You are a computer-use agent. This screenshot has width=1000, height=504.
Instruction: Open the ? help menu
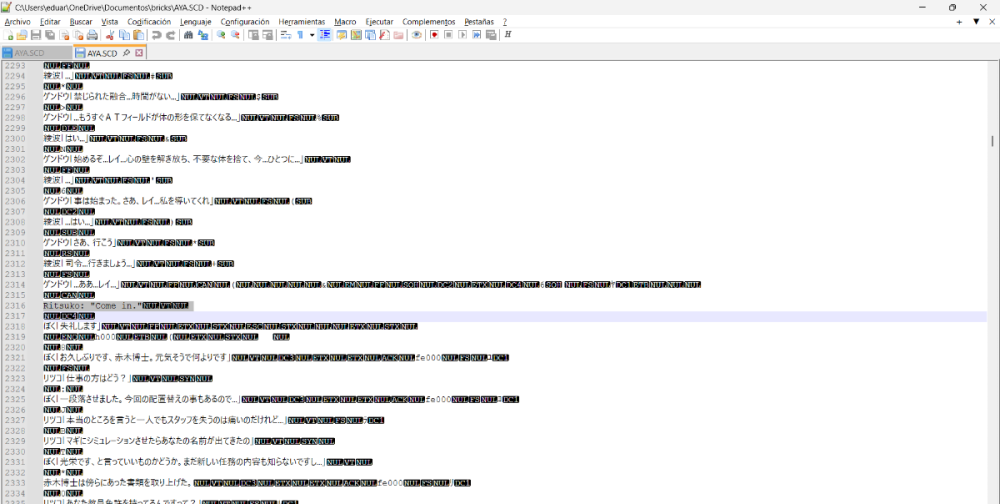click(504, 22)
